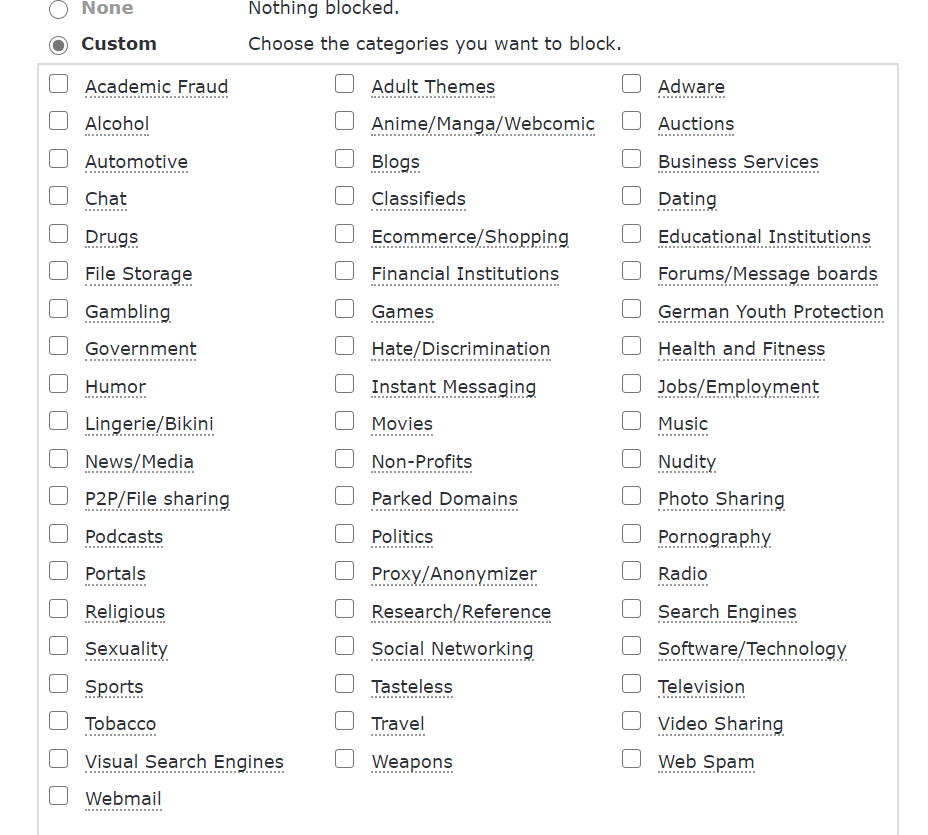Enable the Web Spam checkbox
The image size is (928, 835).
pos(631,759)
